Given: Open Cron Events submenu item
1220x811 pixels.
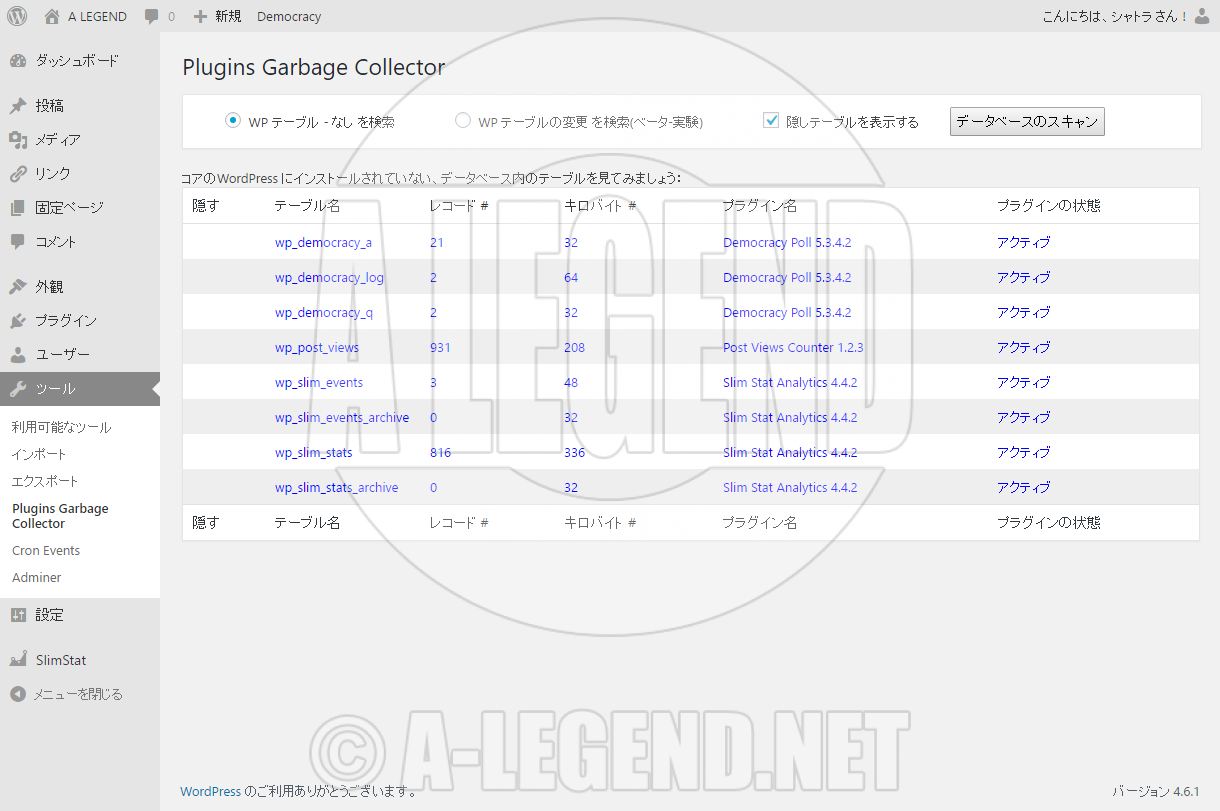Looking at the screenshot, I should coord(46,550).
